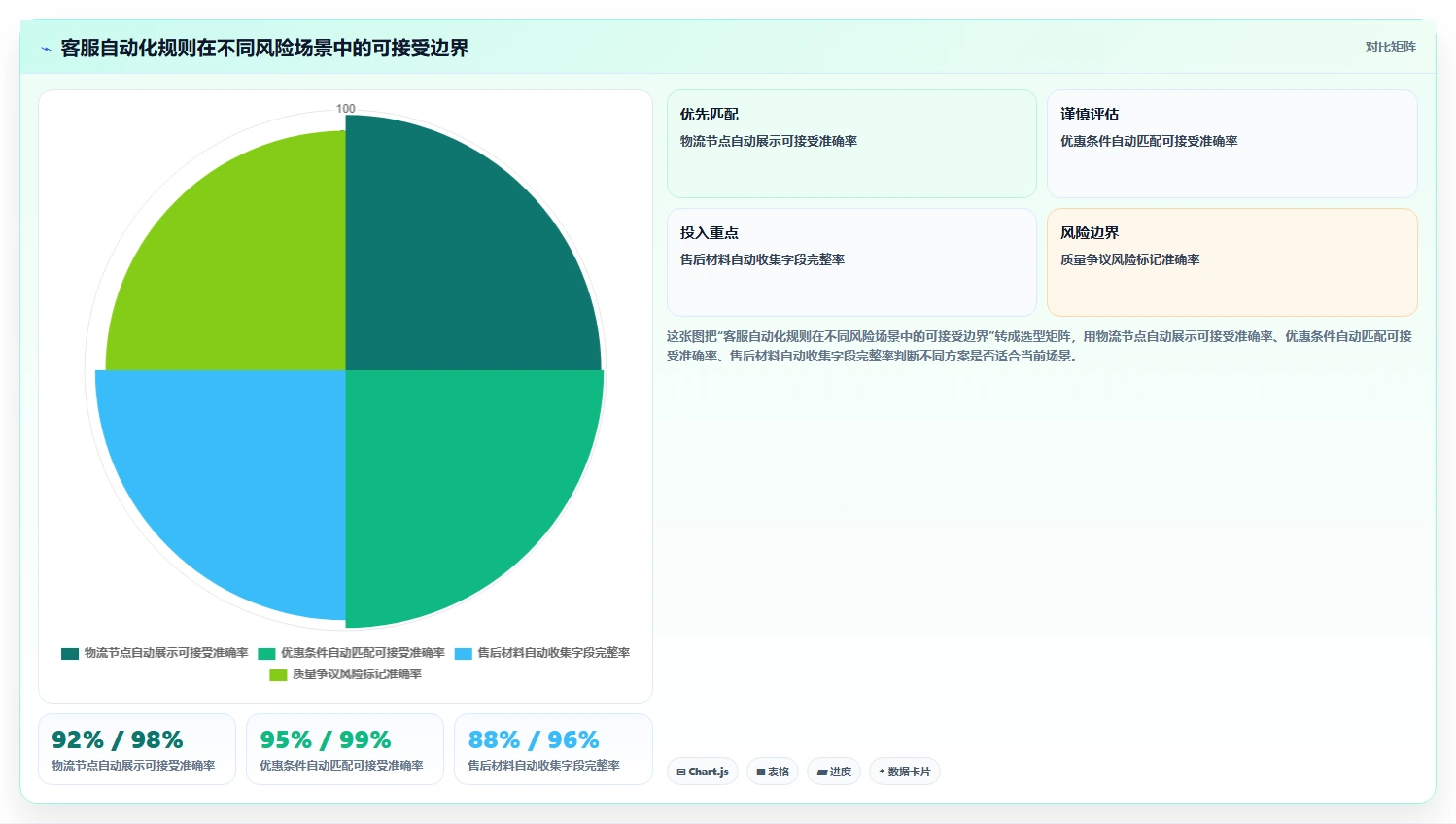Click legend text 物流节点自动展示可接受准确率
The width and height of the screenshot is (1456, 824).
[x=166, y=653]
